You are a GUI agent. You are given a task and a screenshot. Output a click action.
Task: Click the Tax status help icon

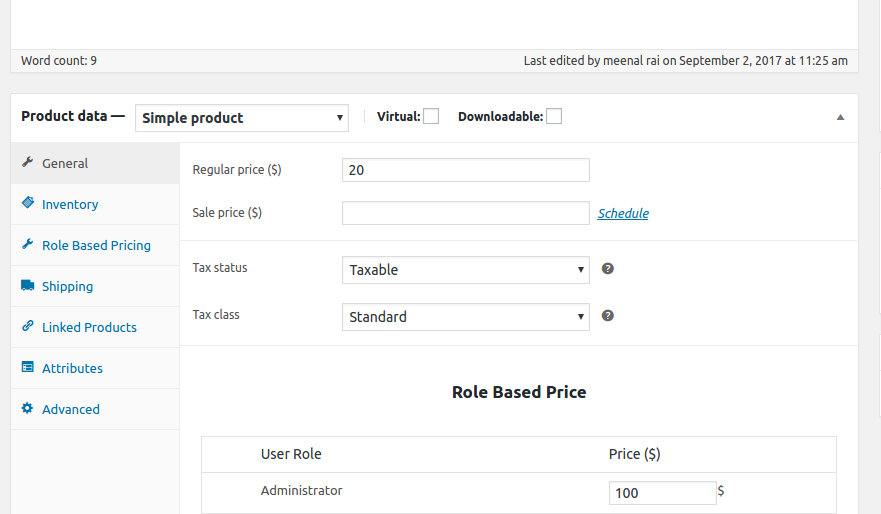point(607,269)
